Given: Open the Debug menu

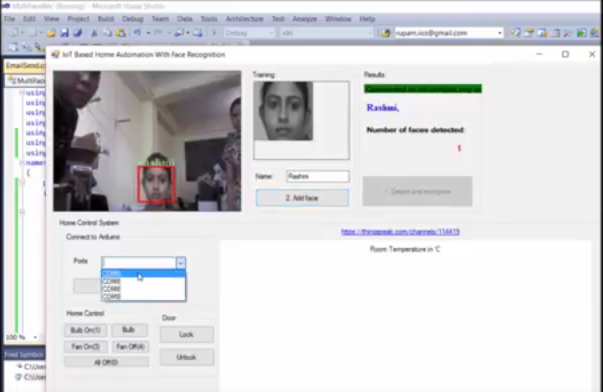Looking at the screenshot, I should pyautogui.click(x=133, y=19).
